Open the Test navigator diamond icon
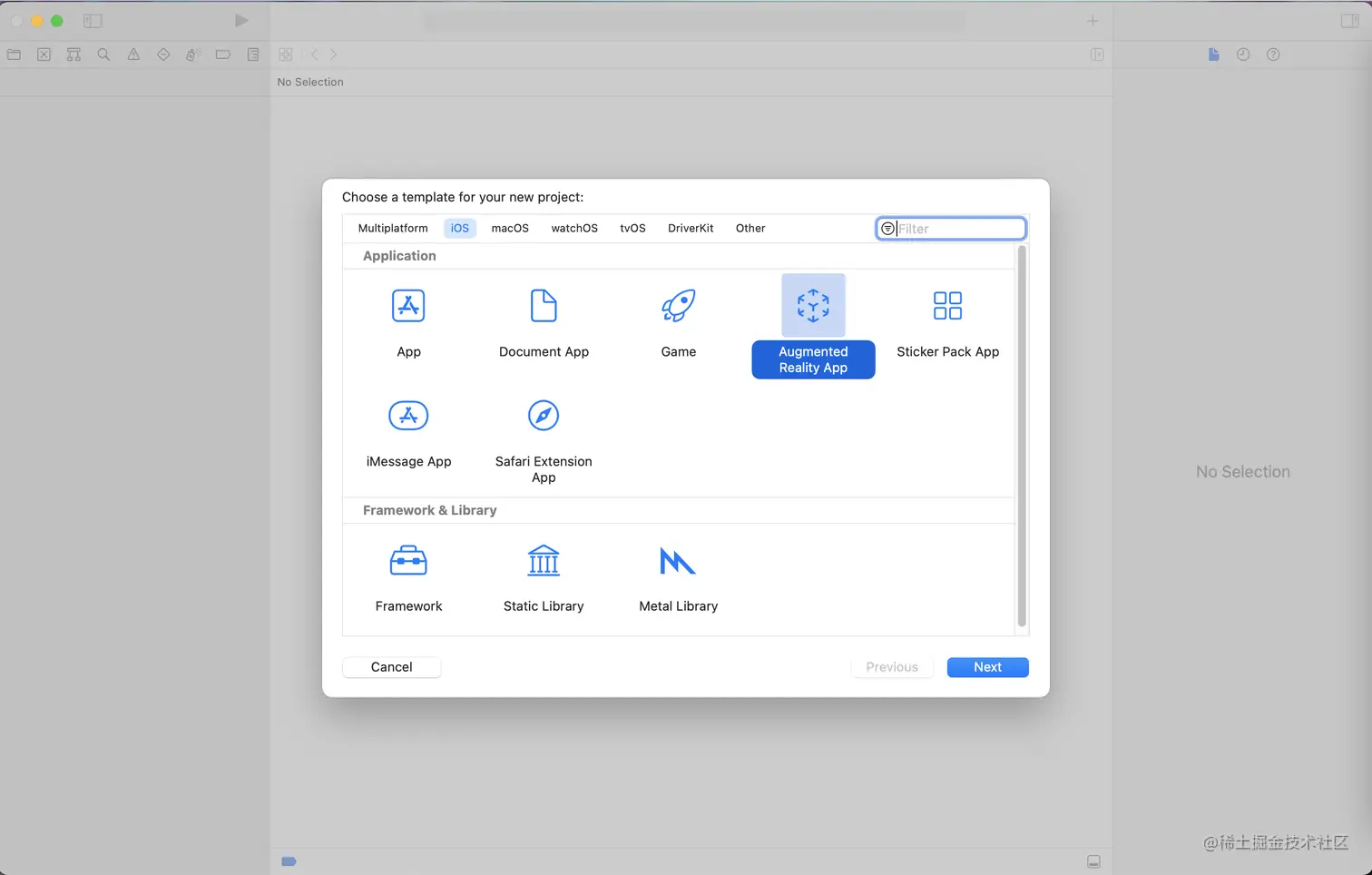Image resolution: width=1372 pixels, height=875 pixels. pyautogui.click(x=163, y=54)
